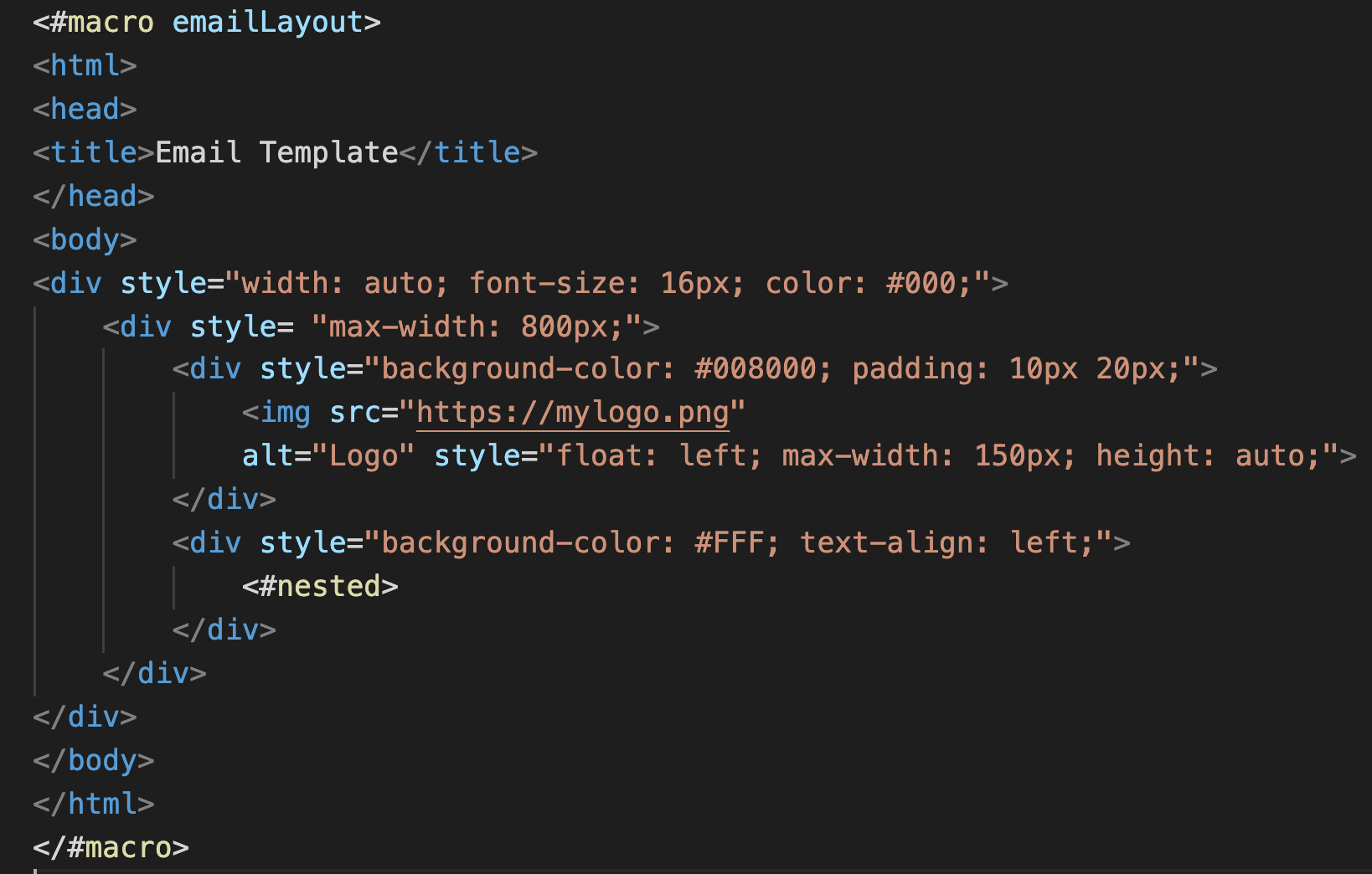Click the emailLayout macro name

[x=267, y=22]
